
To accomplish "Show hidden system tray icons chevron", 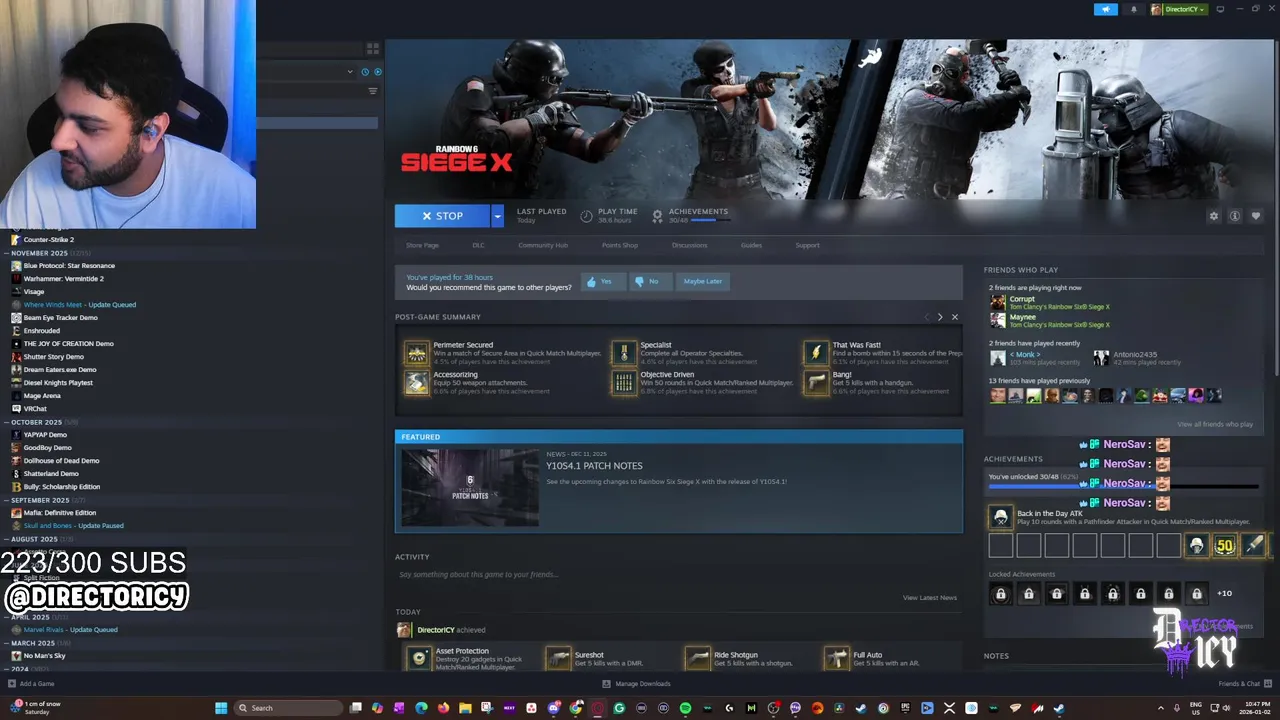I will [1161, 708].
